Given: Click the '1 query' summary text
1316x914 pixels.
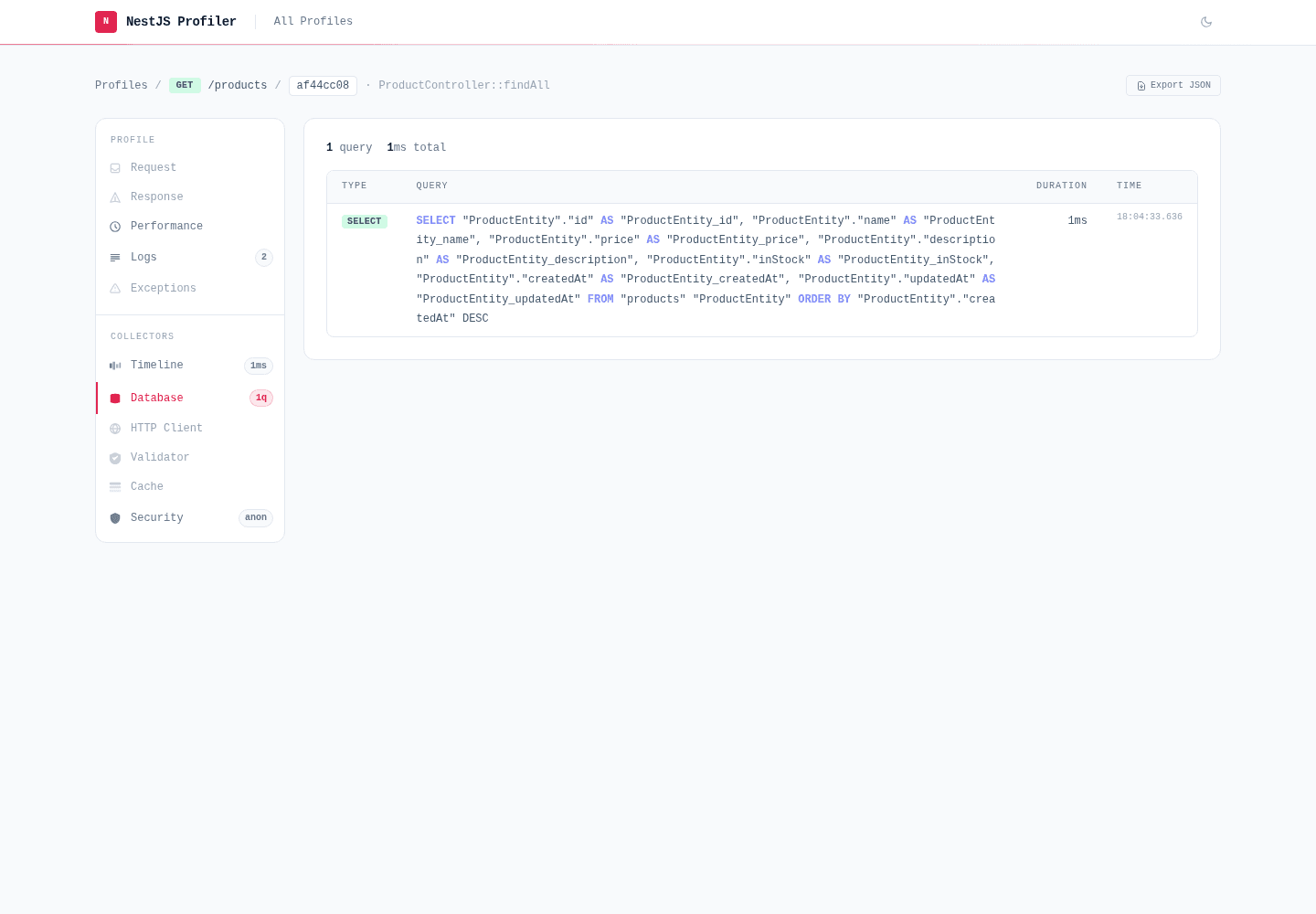Looking at the screenshot, I should pos(349,147).
